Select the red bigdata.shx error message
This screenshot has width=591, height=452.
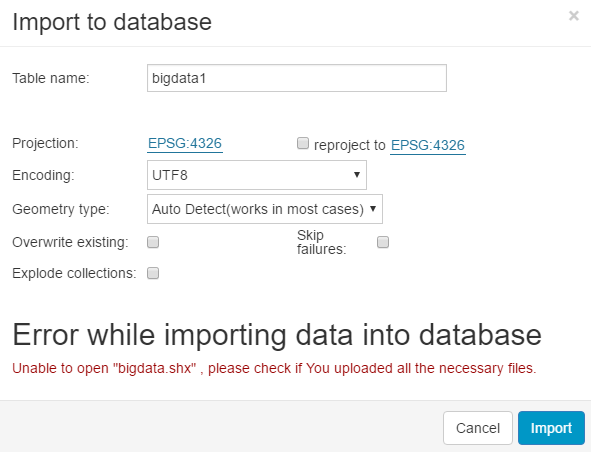(x=274, y=368)
